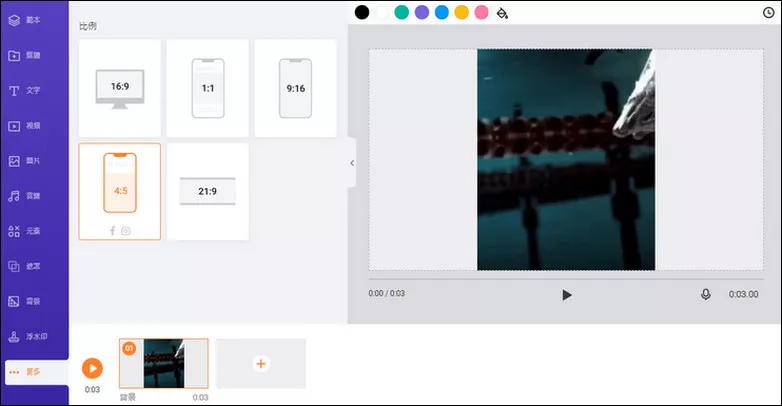
Task: Add a new scene with plus button
Action: tap(261, 364)
